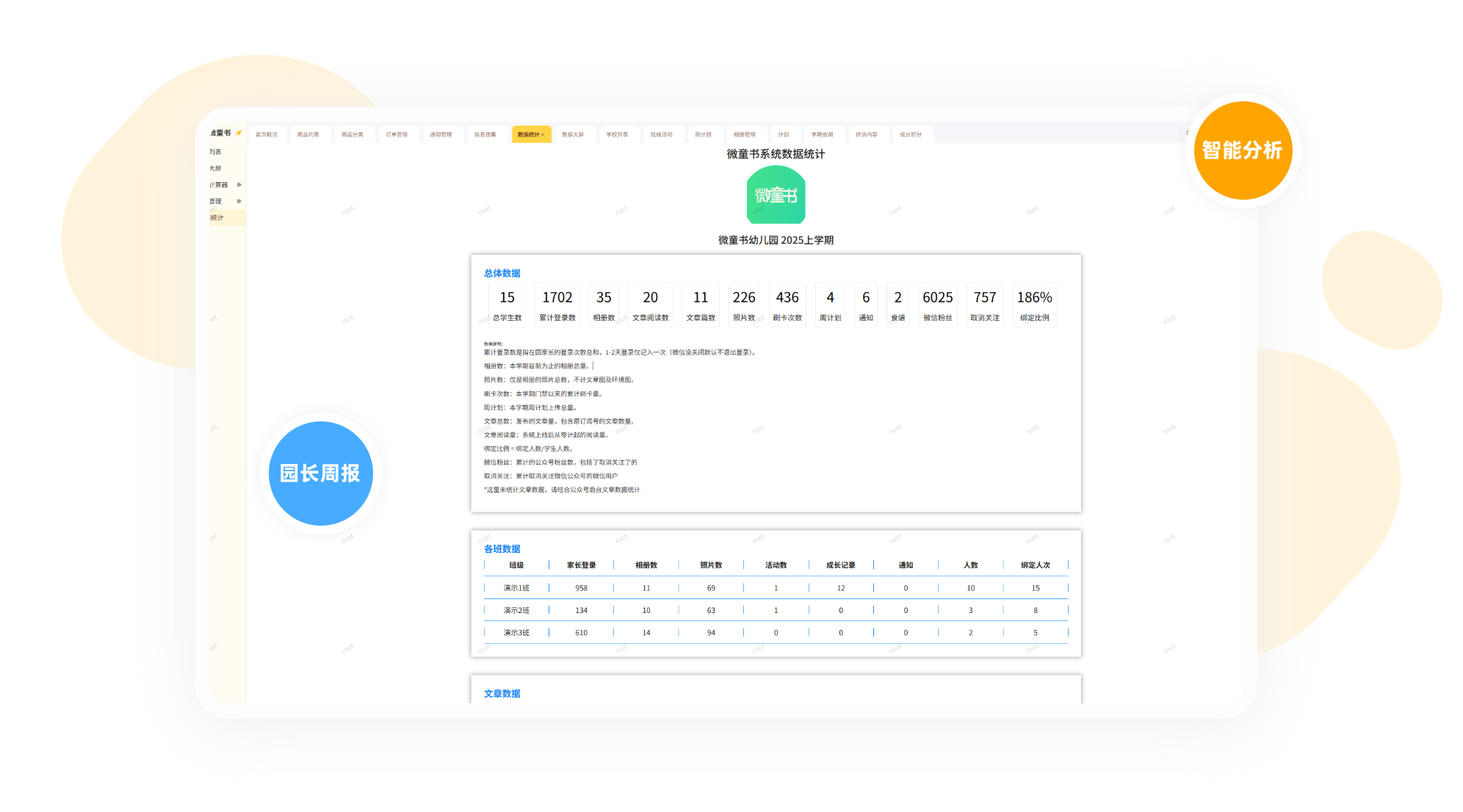Select 列表 in the left sidebar

pyautogui.click(x=215, y=152)
